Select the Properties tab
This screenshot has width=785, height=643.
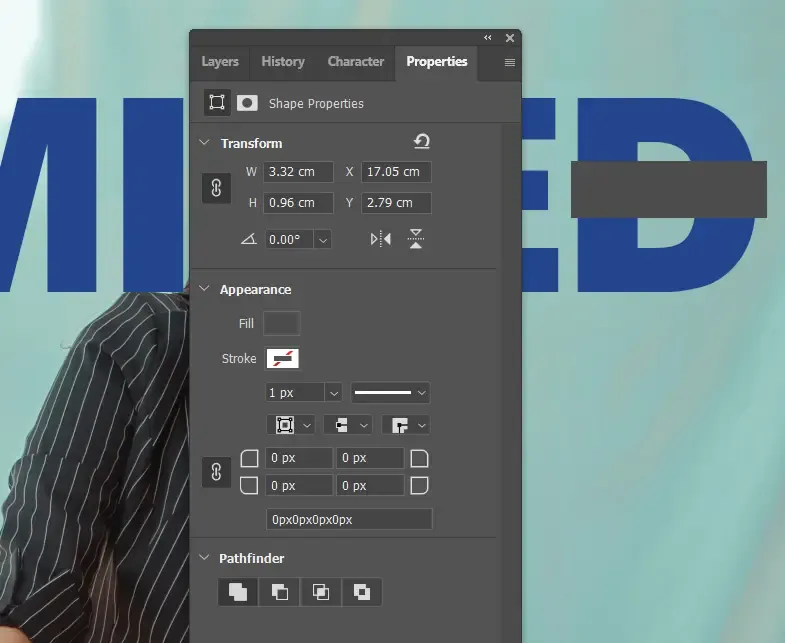[437, 62]
